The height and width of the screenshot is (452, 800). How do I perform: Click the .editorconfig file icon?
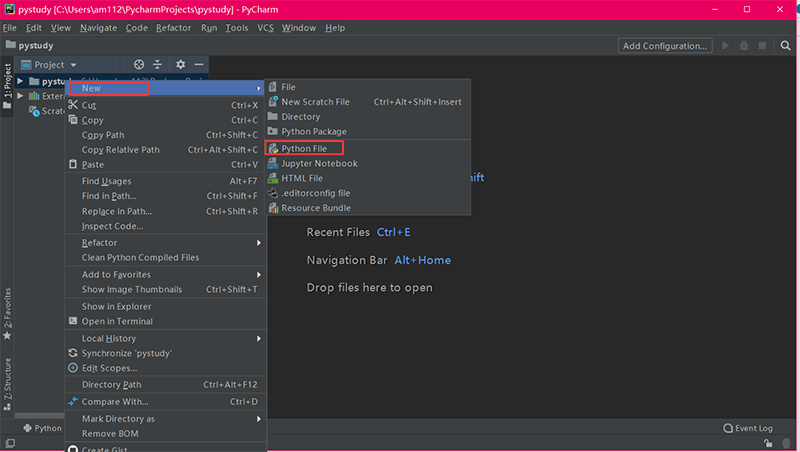(x=273, y=193)
